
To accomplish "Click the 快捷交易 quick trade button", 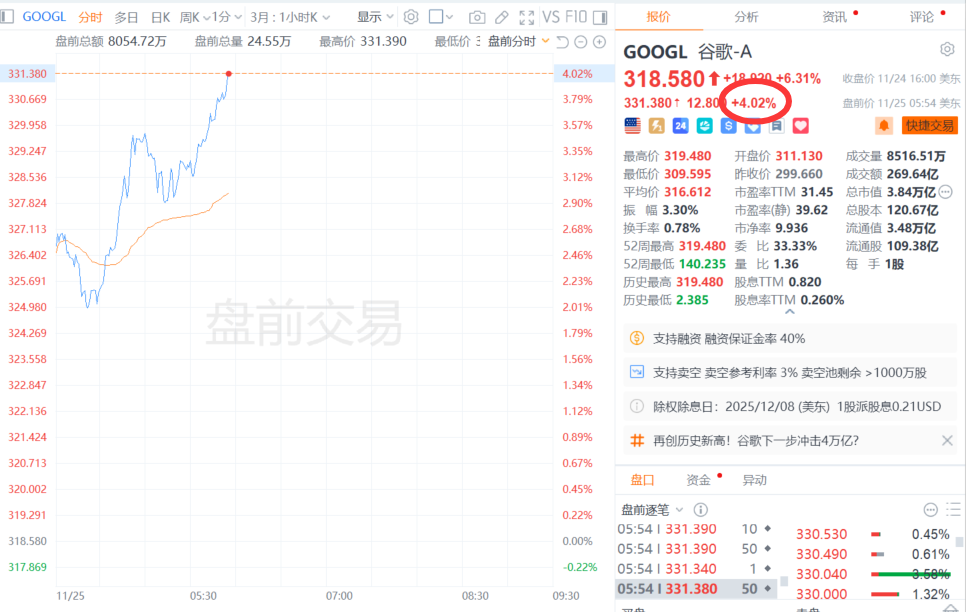I will coord(930,126).
